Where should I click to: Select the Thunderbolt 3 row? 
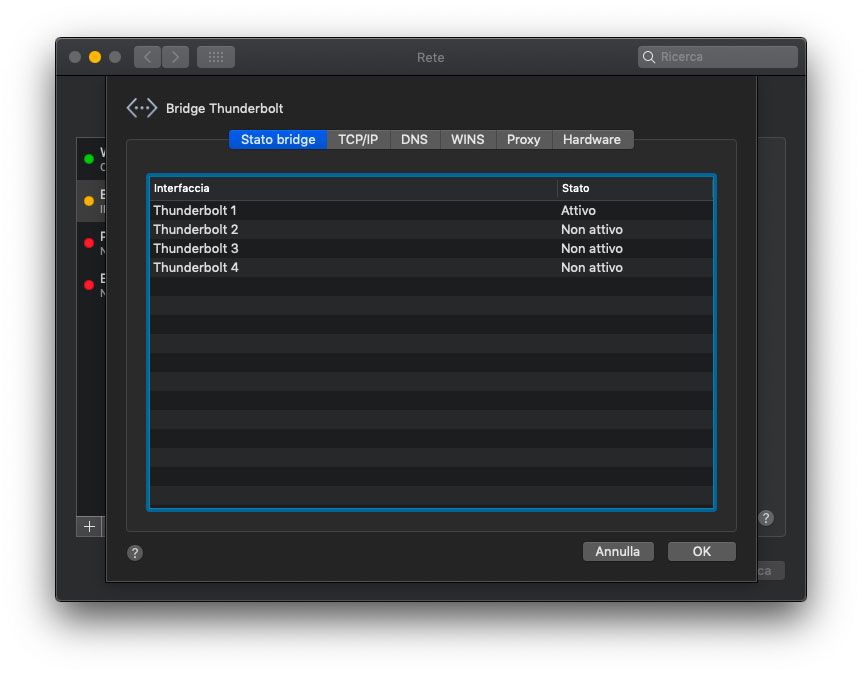click(432, 248)
